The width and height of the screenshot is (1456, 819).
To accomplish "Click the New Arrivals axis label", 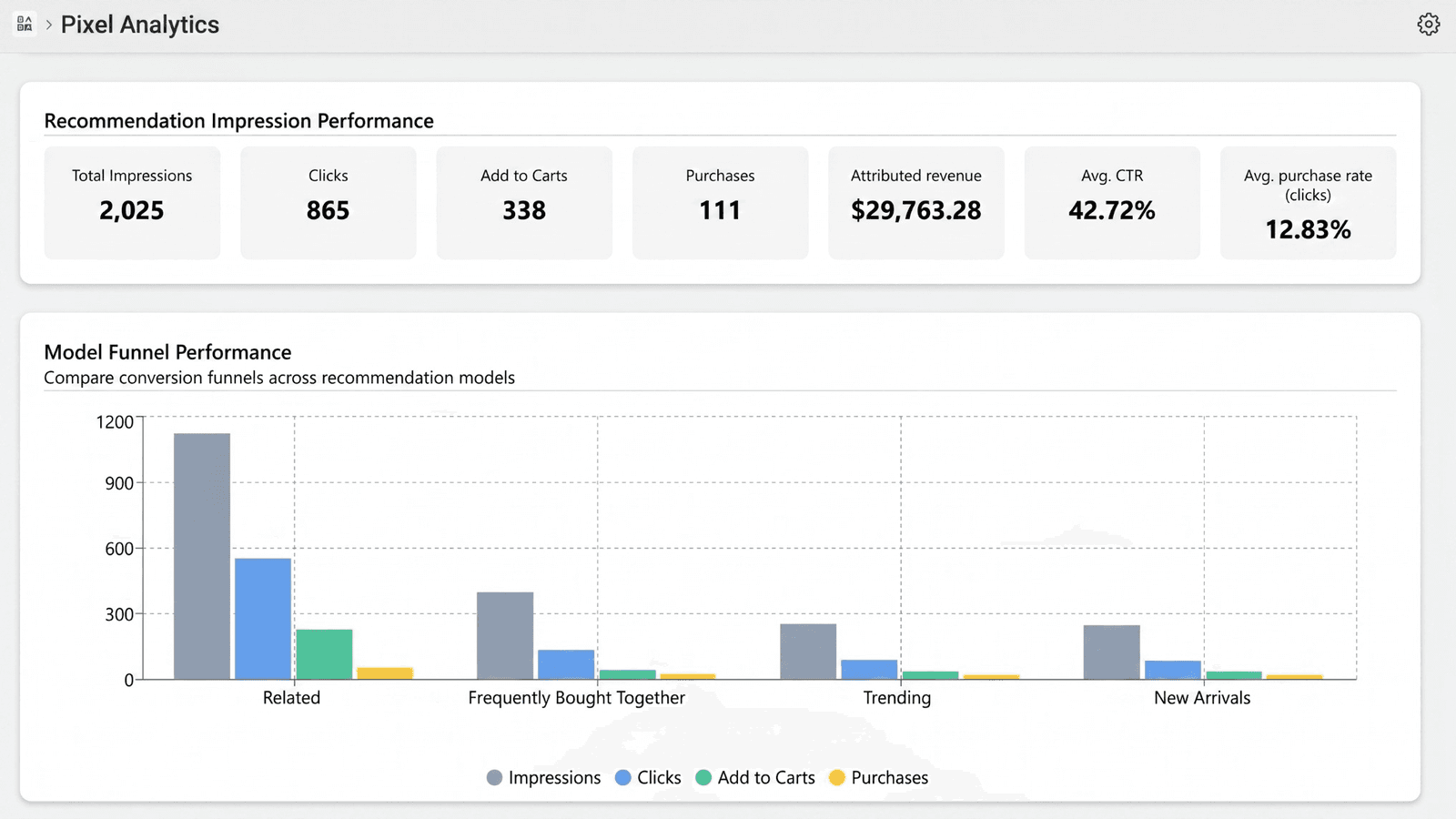I will coord(1202,698).
